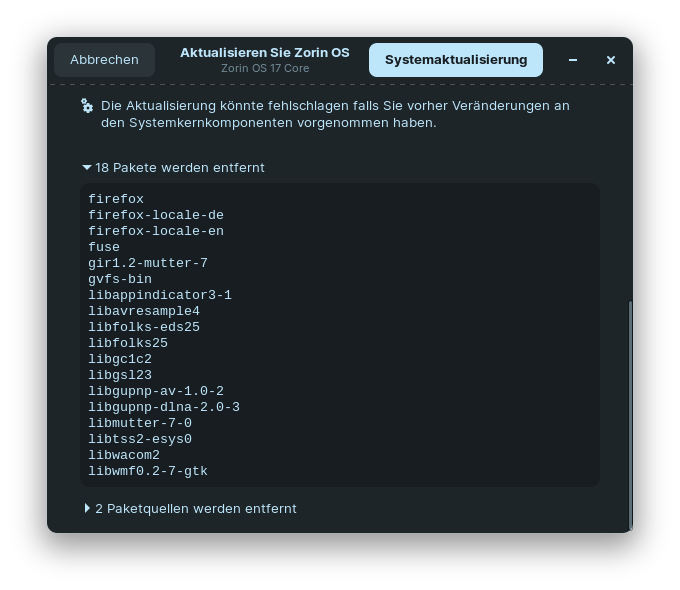680x590 pixels.
Task: Select the libfolks25 line
Action: coord(128,343)
